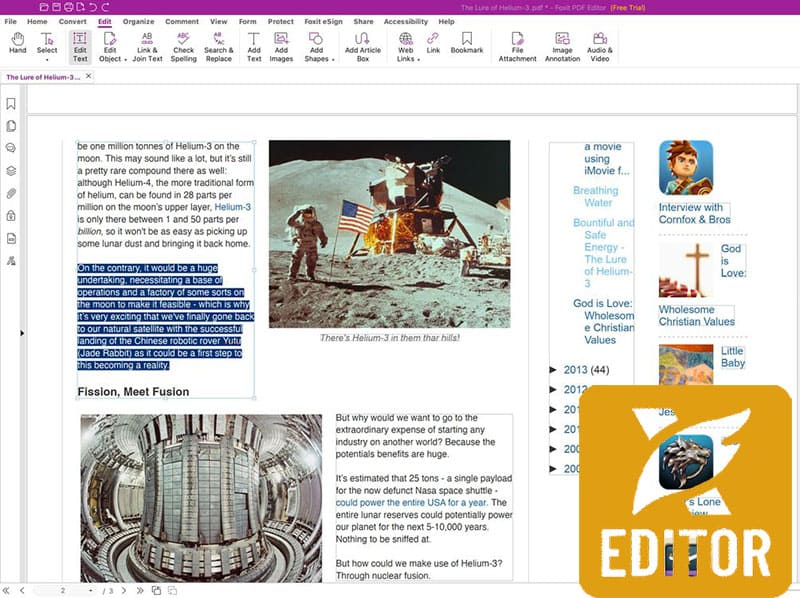Screen dimensions: 800x598
Task: Open the Comment tab
Action: point(182,21)
